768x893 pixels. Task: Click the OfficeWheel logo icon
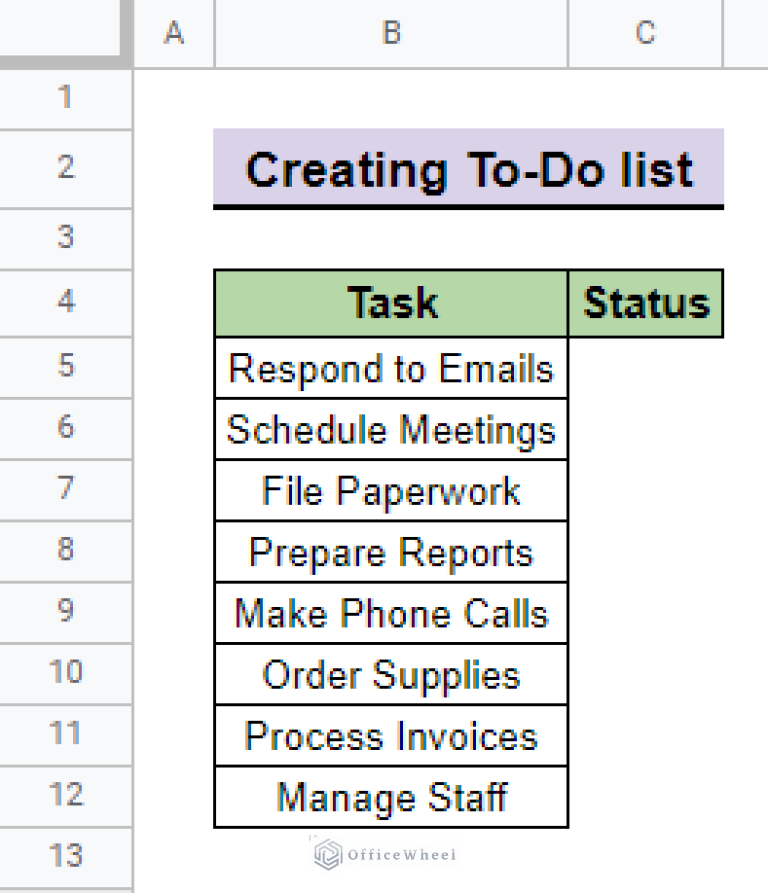pos(324,854)
